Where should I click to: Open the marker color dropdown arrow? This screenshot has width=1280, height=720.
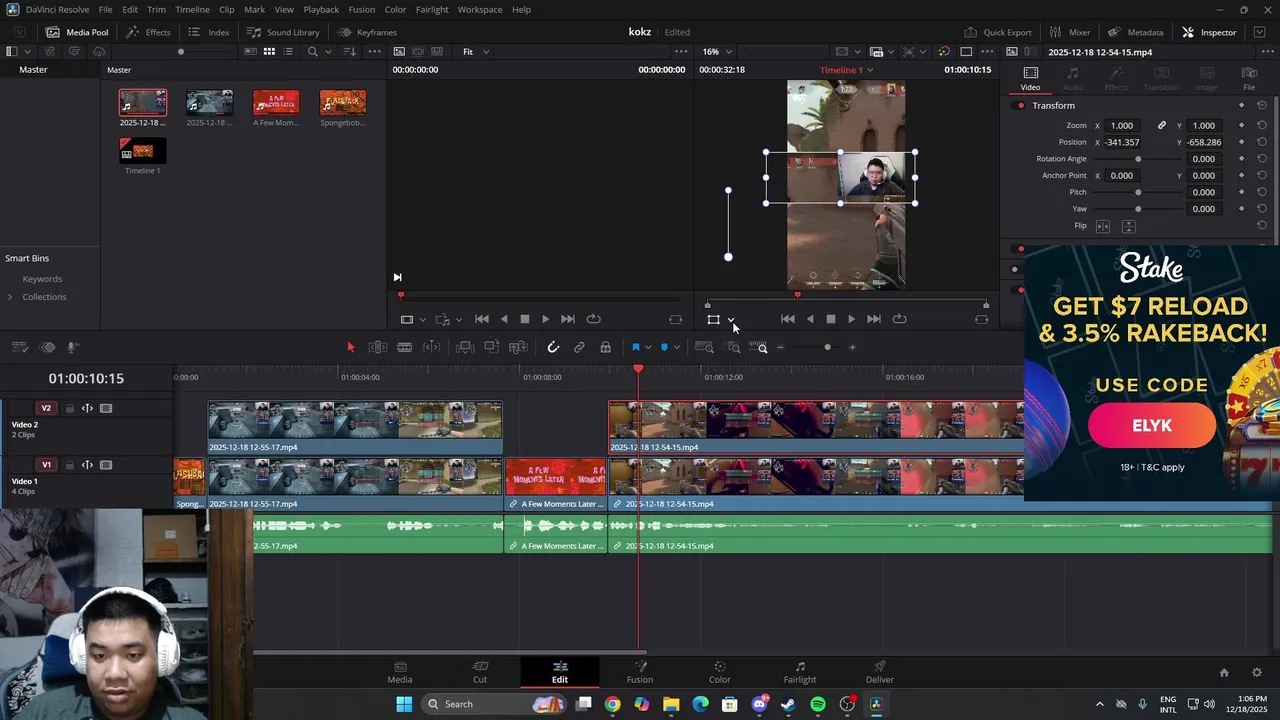point(676,347)
